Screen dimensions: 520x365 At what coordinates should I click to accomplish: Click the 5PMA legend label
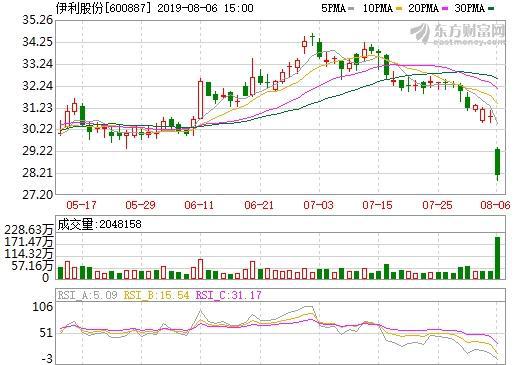coord(333,8)
